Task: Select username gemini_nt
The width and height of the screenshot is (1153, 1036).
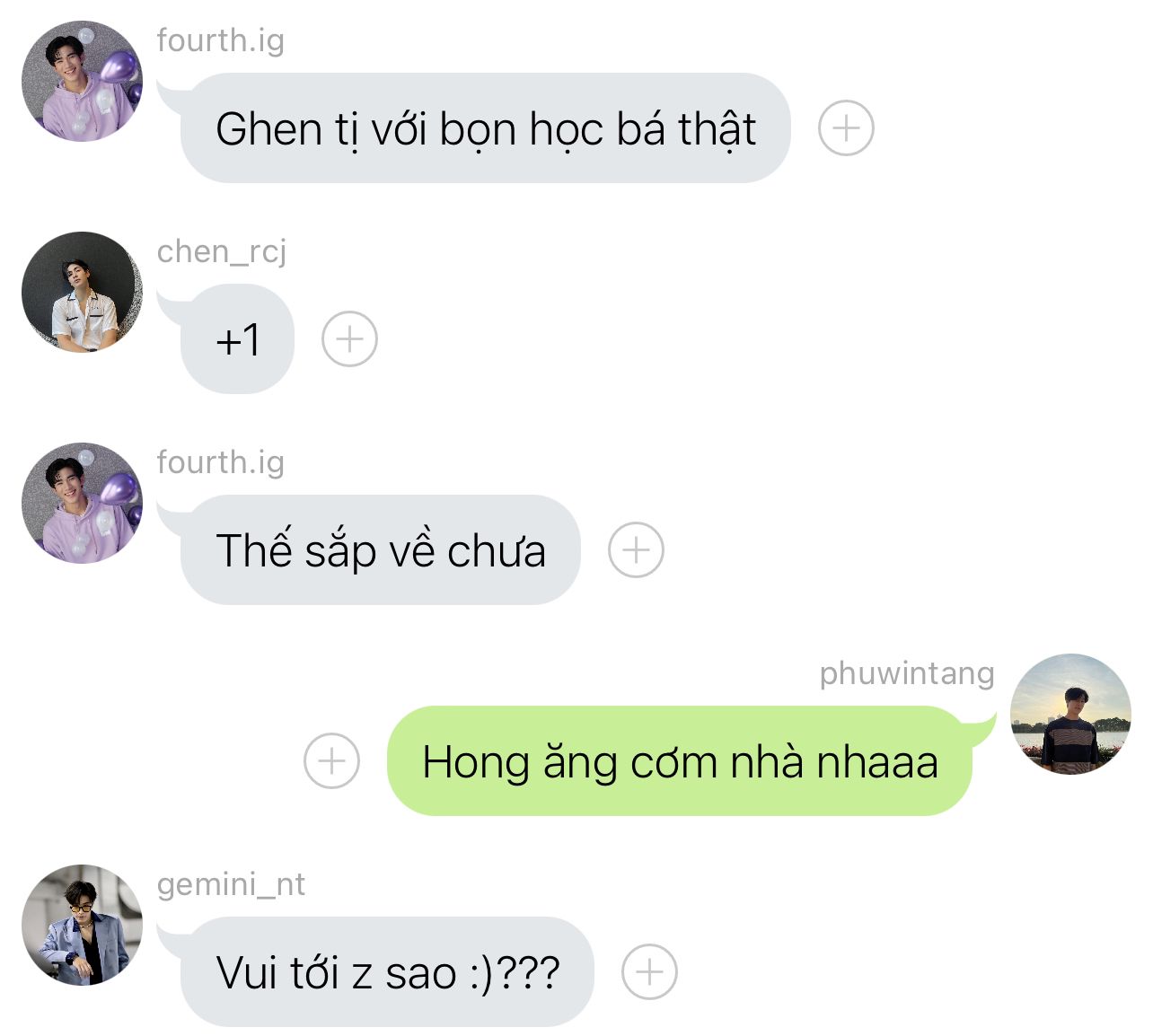Action: 231,885
